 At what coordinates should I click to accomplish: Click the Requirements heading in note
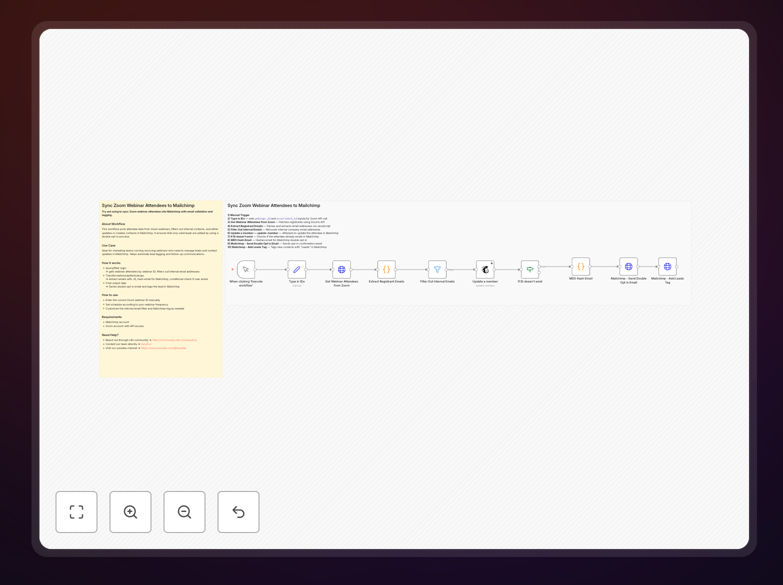[x=112, y=317]
